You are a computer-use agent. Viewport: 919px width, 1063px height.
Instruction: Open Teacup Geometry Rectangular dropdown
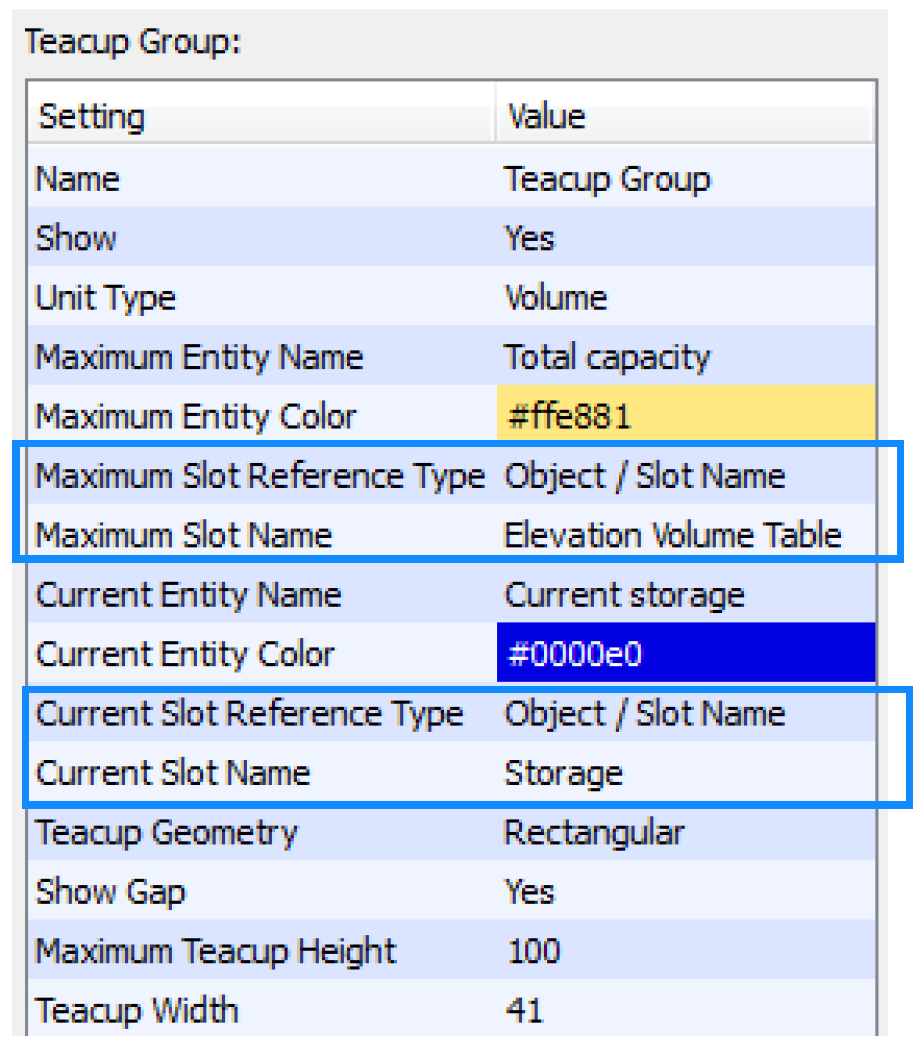pyautogui.click(x=594, y=833)
